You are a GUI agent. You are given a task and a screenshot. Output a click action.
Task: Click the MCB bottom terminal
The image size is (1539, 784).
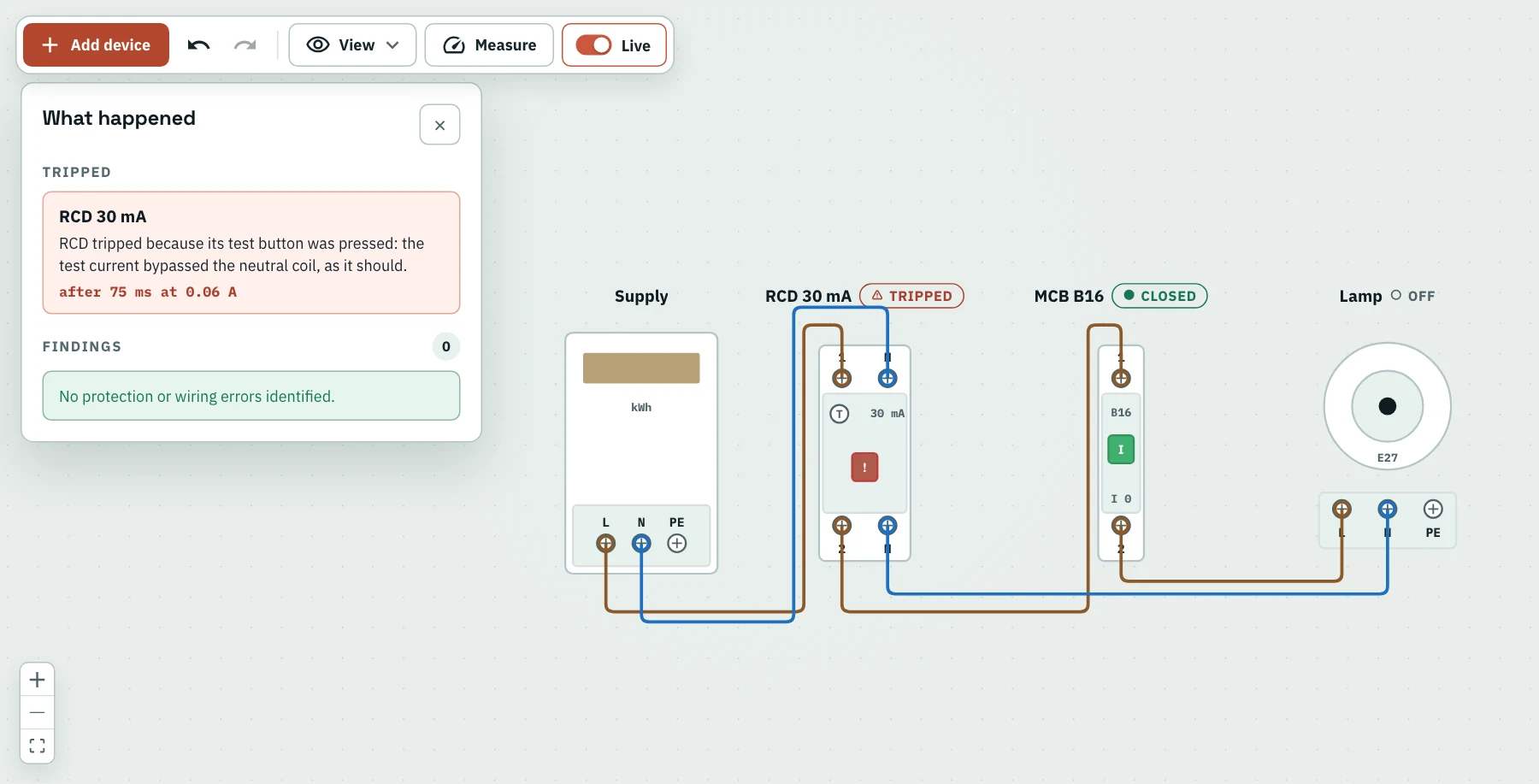point(1121,525)
